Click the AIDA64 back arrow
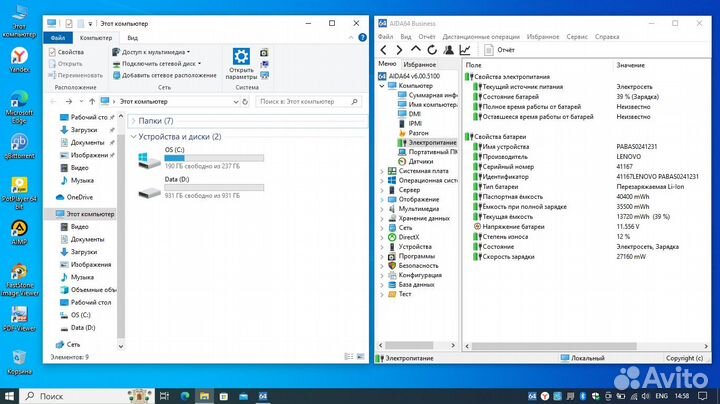The image size is (720, 404). tap(384, 49)
